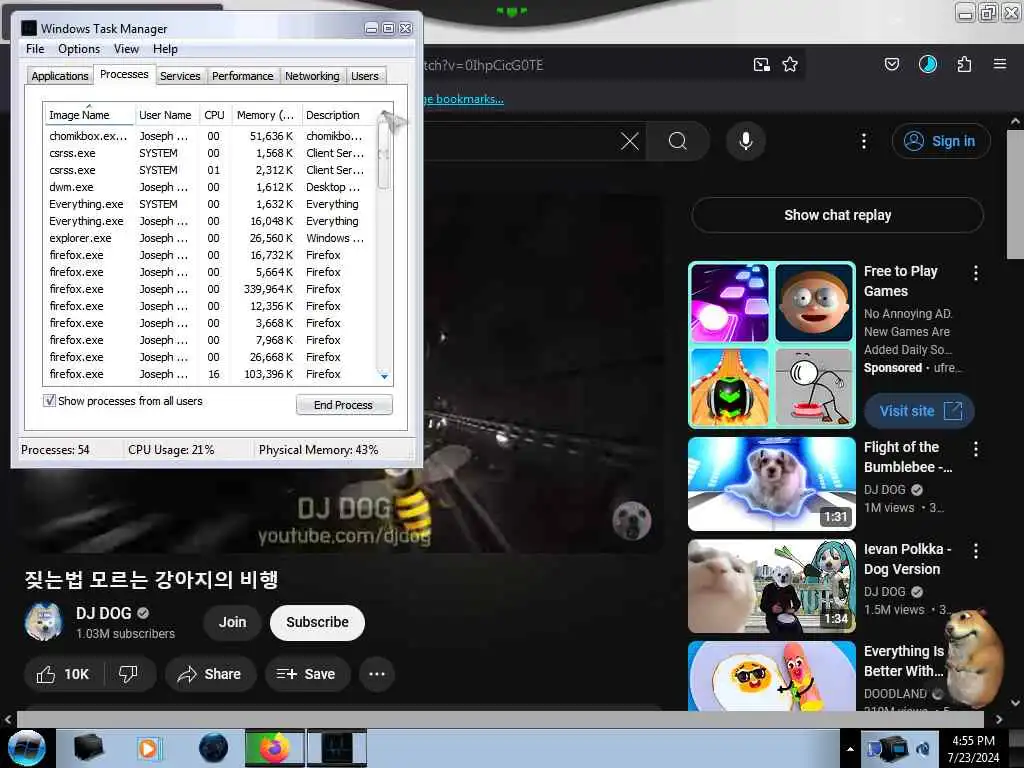Screen dimensions: 1024x768
Task: Toggle Show processes from all users checkbox
Action: tap(49, 400)
